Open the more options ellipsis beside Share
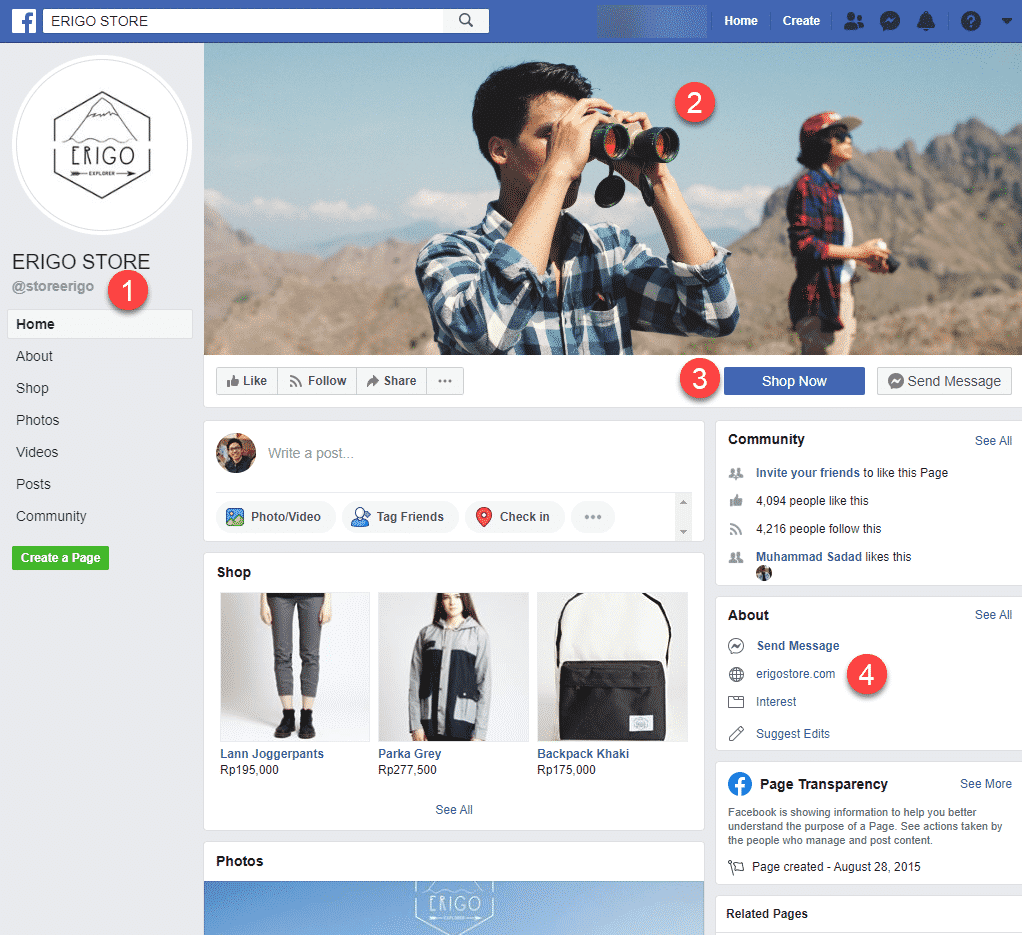The width and height of the screenshot is (1022, 935). 445,381
